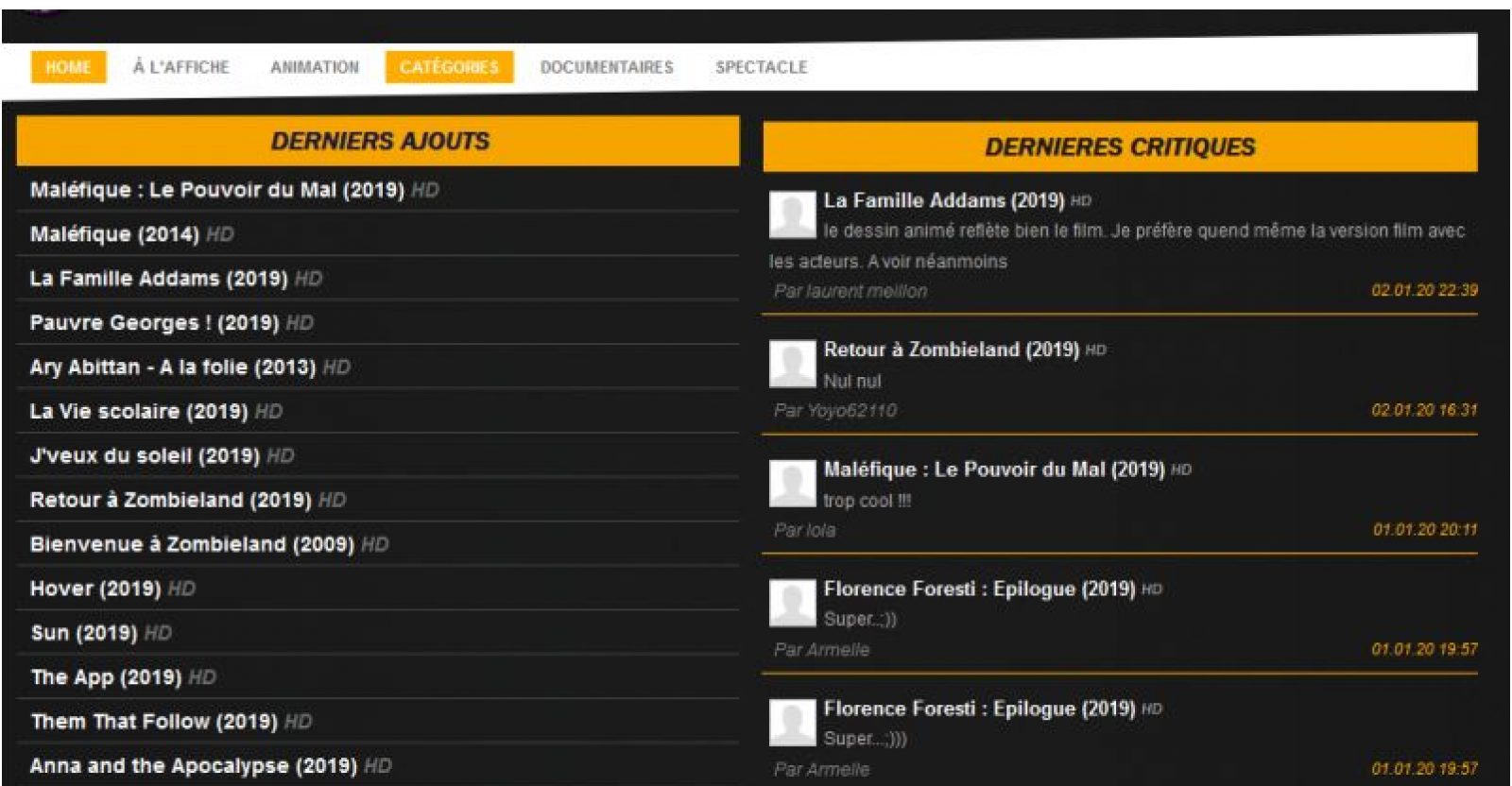Open Pauvre Georges ! (2019) movie link
Viewport: 1512px width, 786px height.
pos(154,323)
